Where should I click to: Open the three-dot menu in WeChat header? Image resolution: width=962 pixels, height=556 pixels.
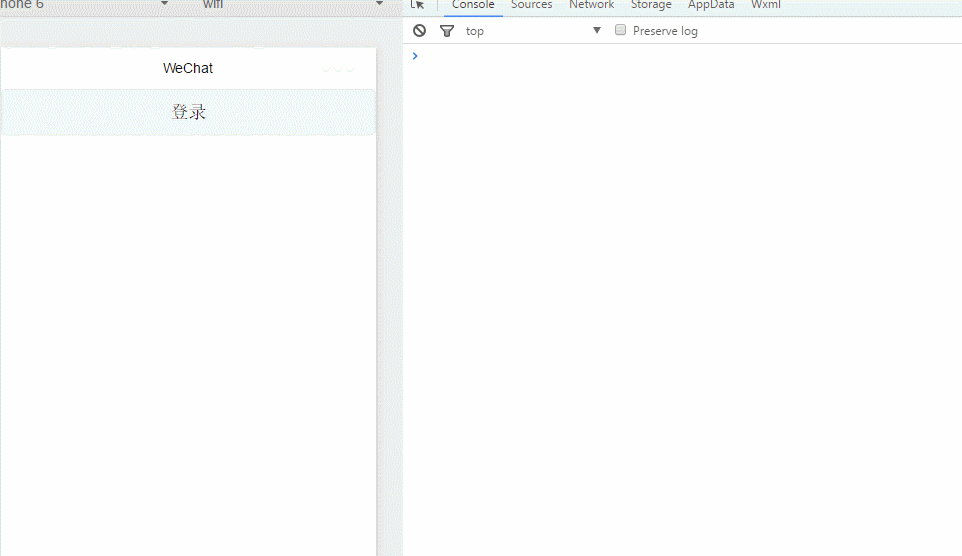(338, 69)
